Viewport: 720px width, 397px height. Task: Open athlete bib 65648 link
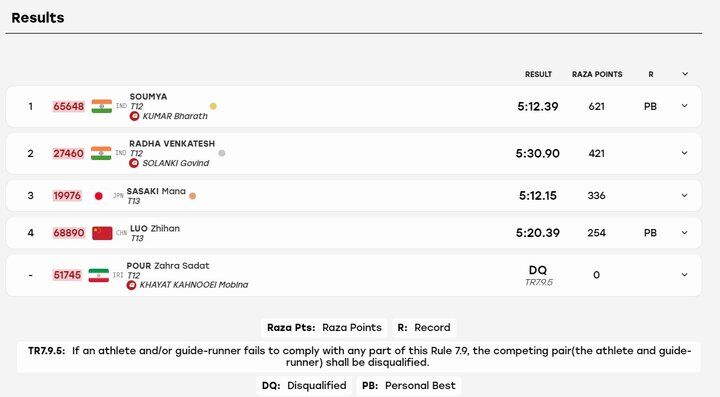(x=68, y=106)
